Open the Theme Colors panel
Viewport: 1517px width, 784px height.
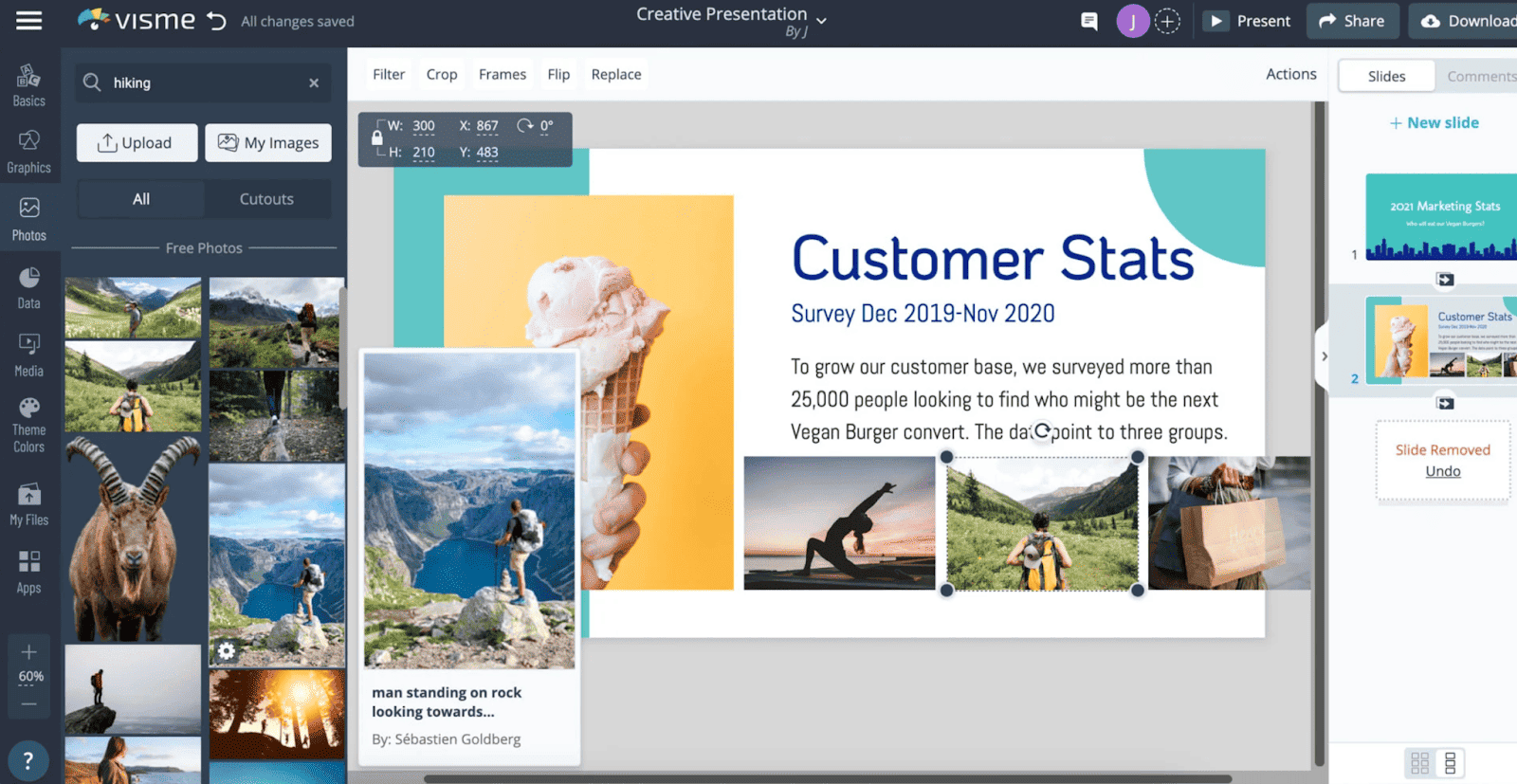[29, 425]
